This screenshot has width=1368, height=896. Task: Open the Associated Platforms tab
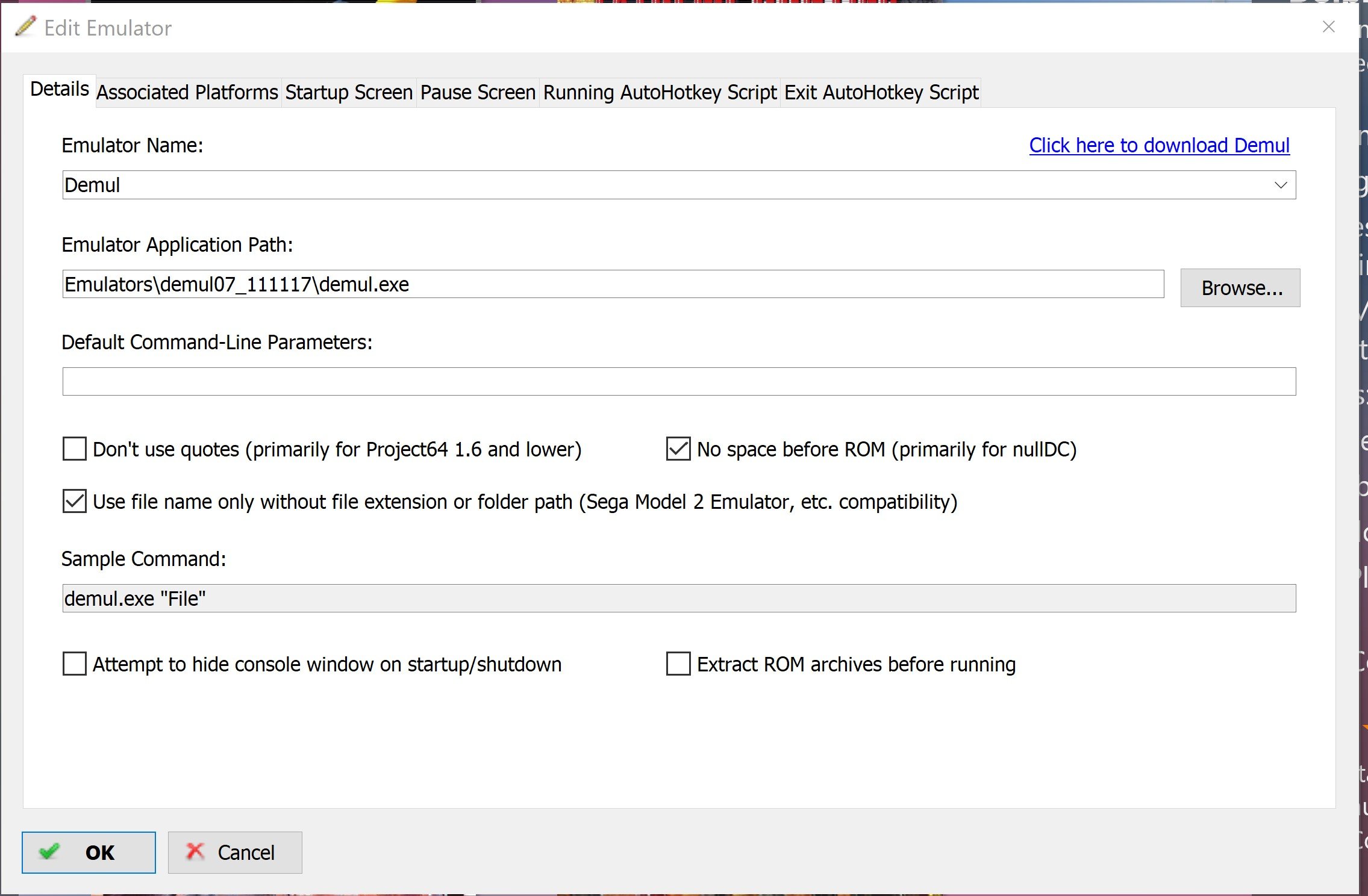(187, 92)
